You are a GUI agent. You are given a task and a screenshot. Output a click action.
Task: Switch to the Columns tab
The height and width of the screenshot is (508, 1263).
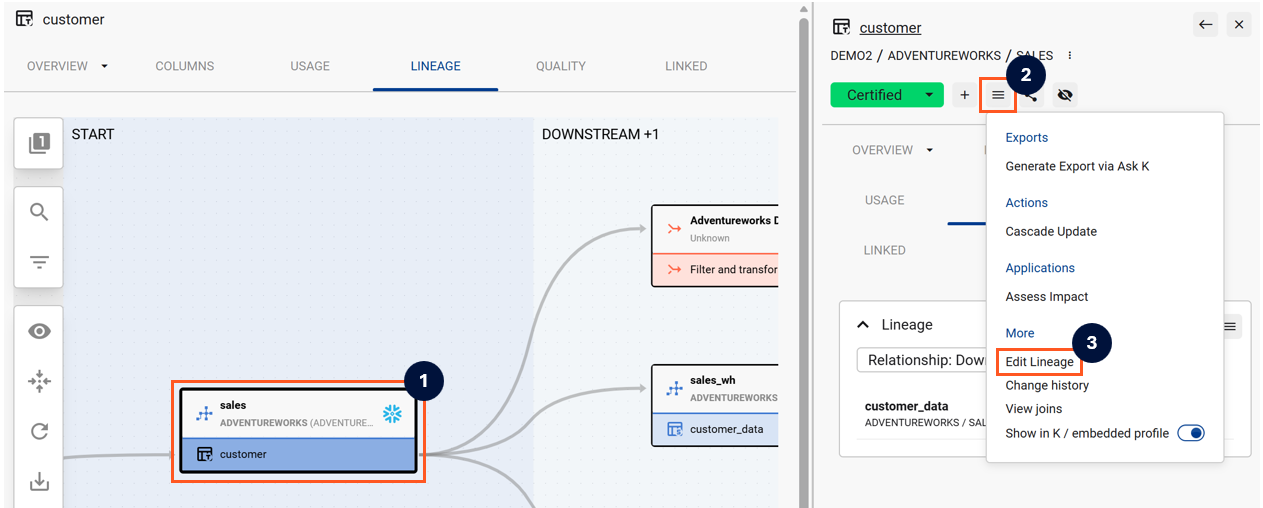(x=185, y=66)
